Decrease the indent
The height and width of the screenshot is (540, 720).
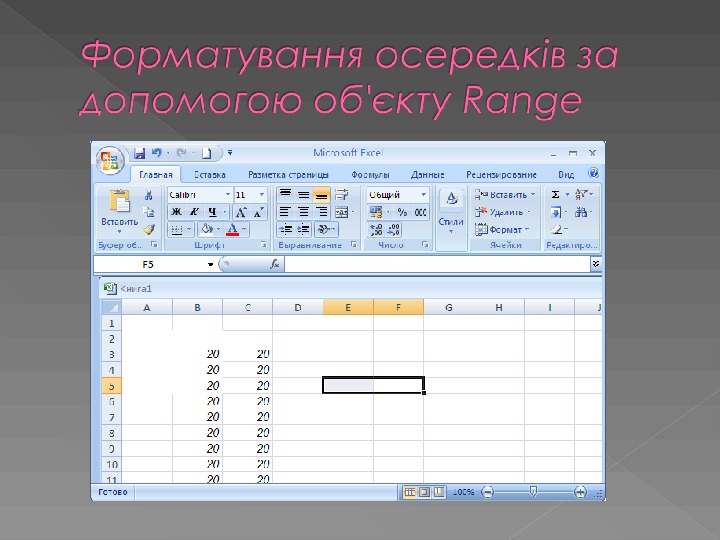pos(286,229)
